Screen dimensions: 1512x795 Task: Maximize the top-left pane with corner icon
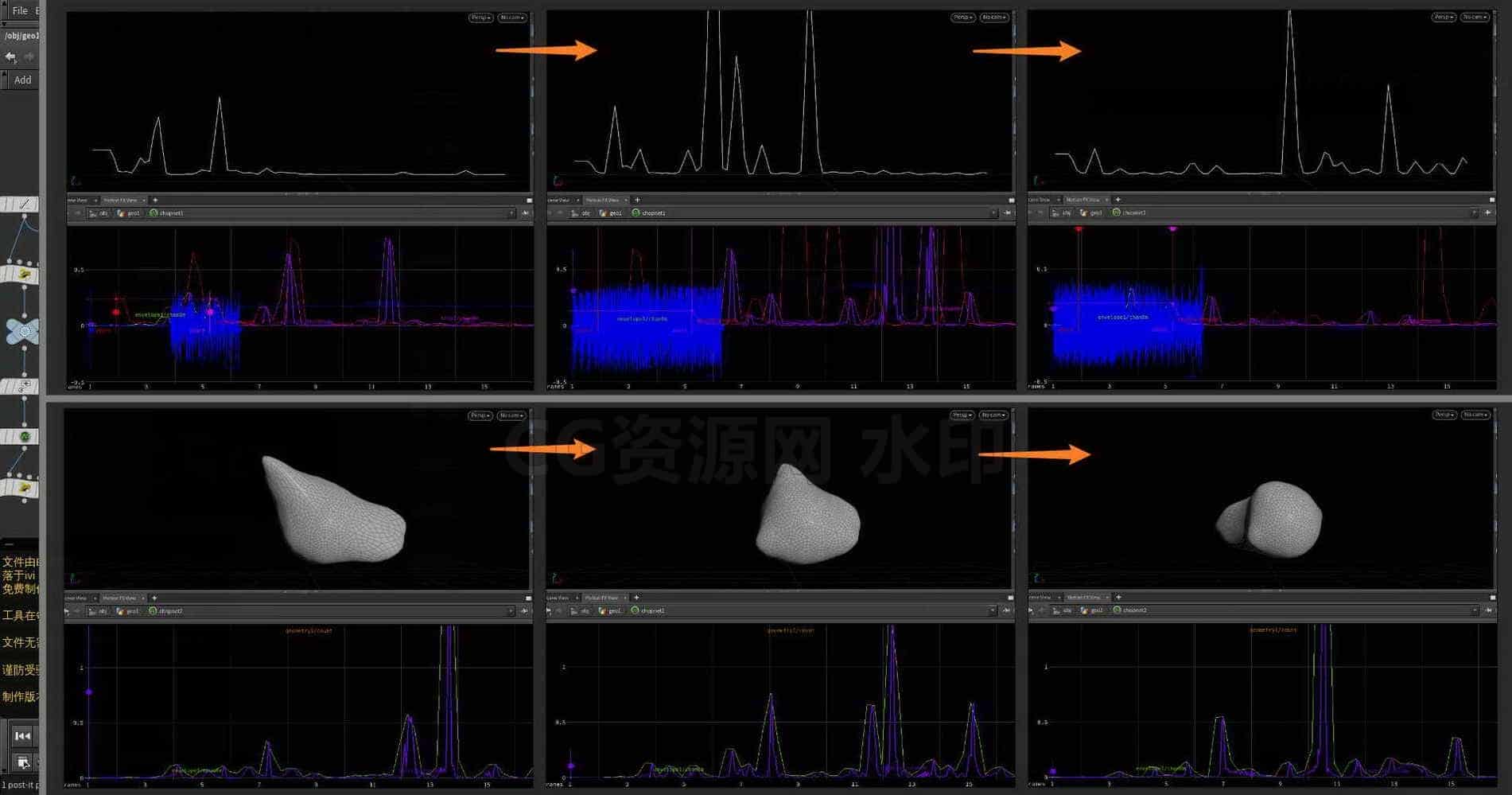pyautogui.click(x=529, y=201)
